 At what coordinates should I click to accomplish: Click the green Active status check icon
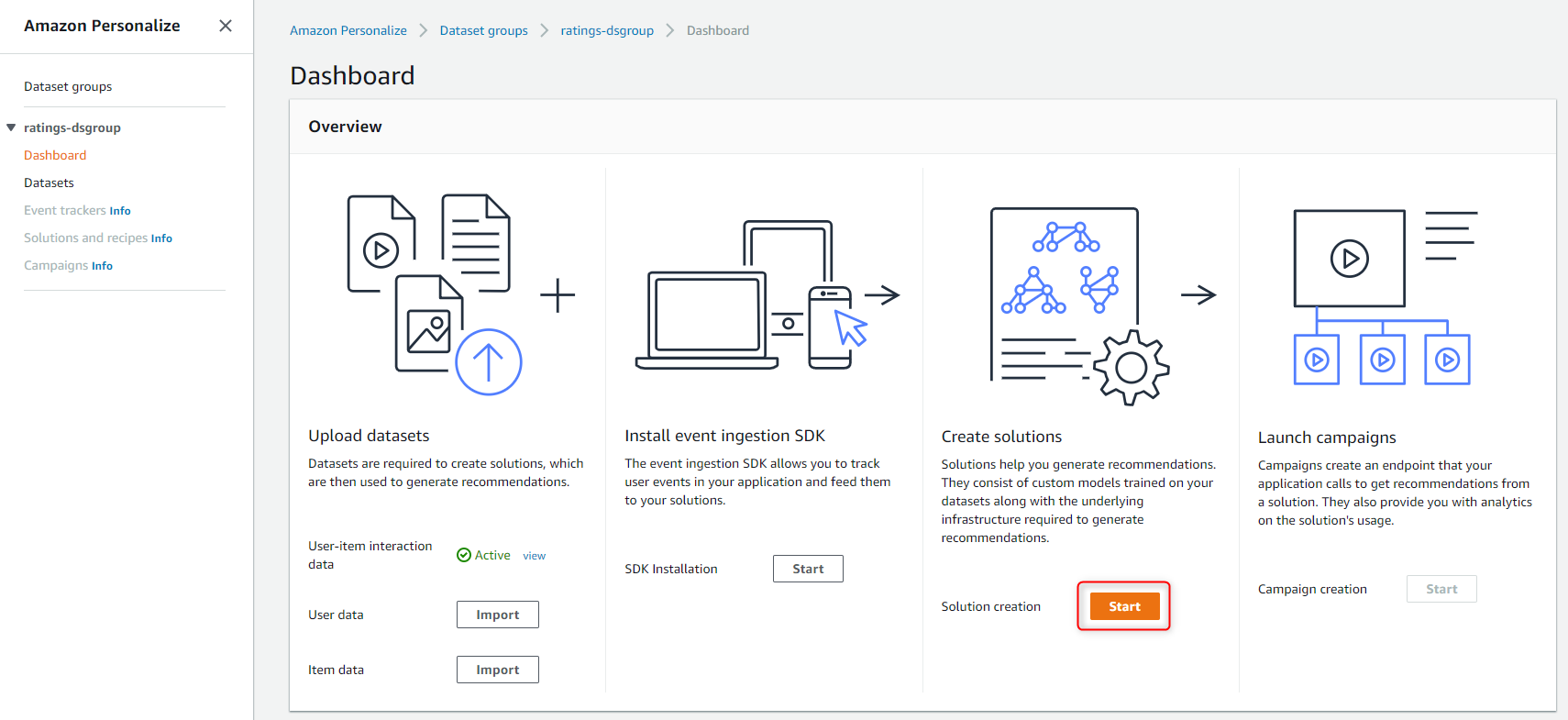(464, 555)
